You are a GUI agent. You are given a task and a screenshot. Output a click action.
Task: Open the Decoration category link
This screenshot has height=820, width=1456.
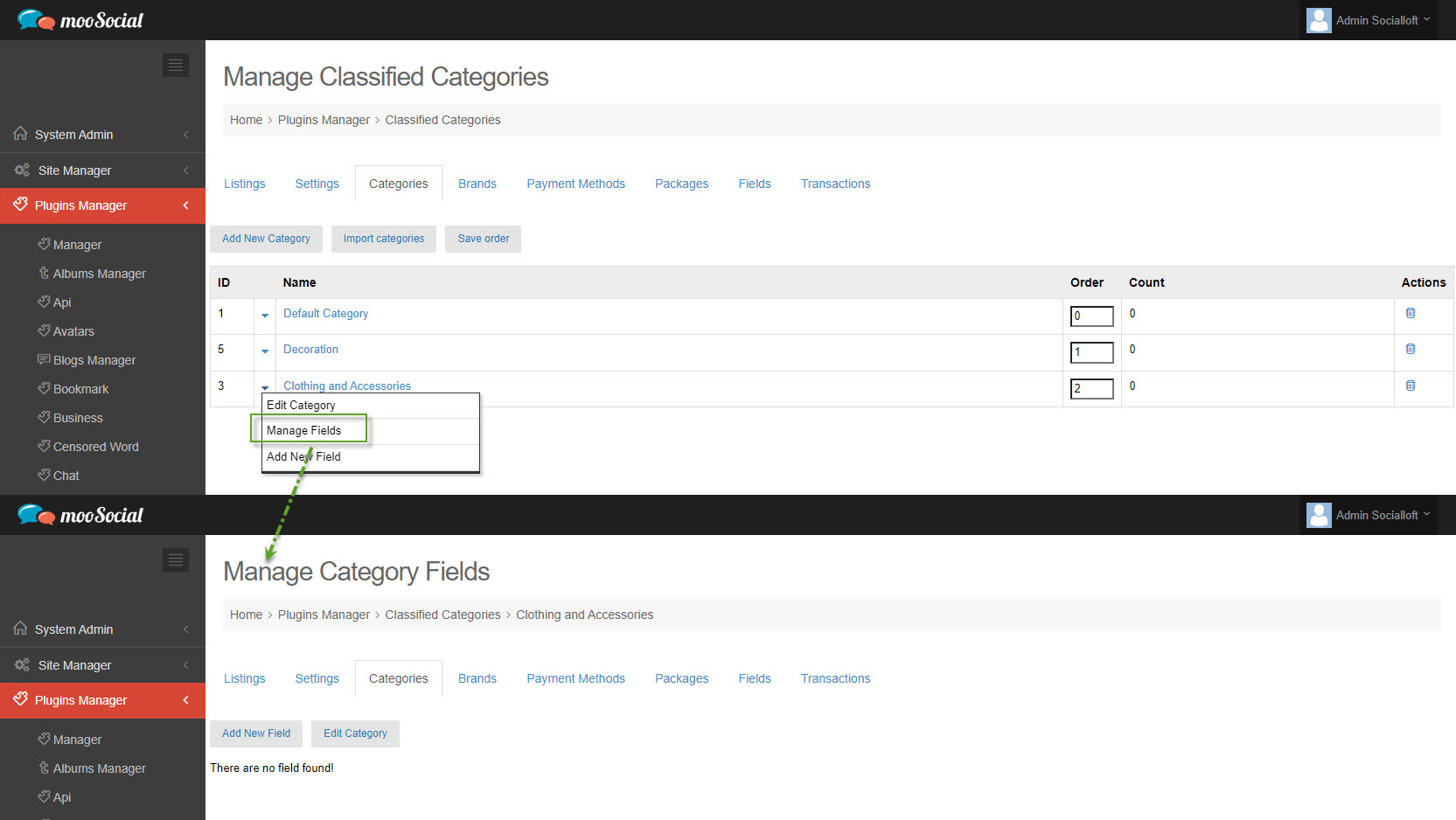coord(310,350)
